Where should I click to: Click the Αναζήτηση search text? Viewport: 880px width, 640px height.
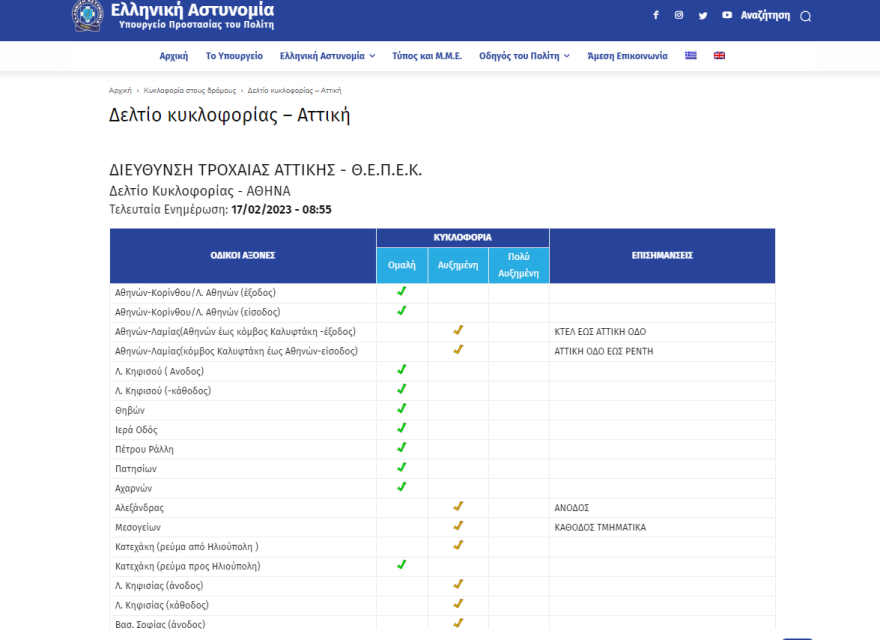[x=765, y=15]
